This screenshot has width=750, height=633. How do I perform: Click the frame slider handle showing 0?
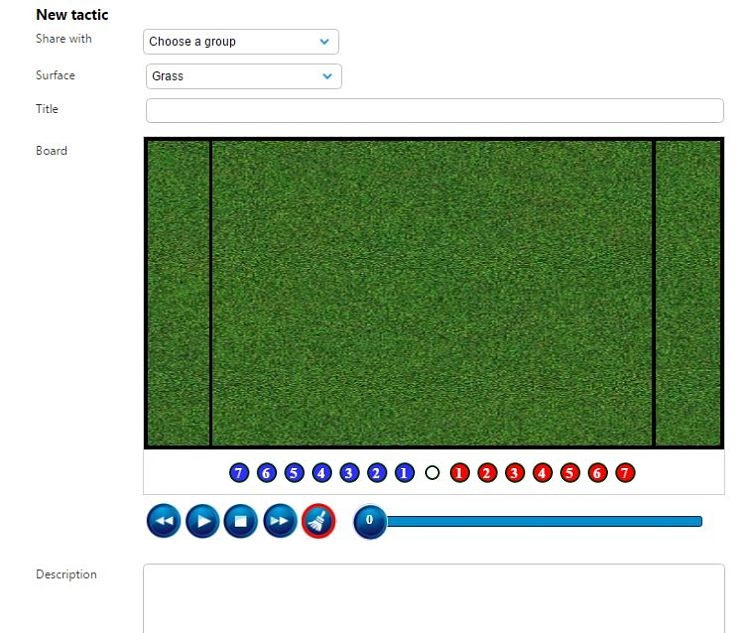370,521
